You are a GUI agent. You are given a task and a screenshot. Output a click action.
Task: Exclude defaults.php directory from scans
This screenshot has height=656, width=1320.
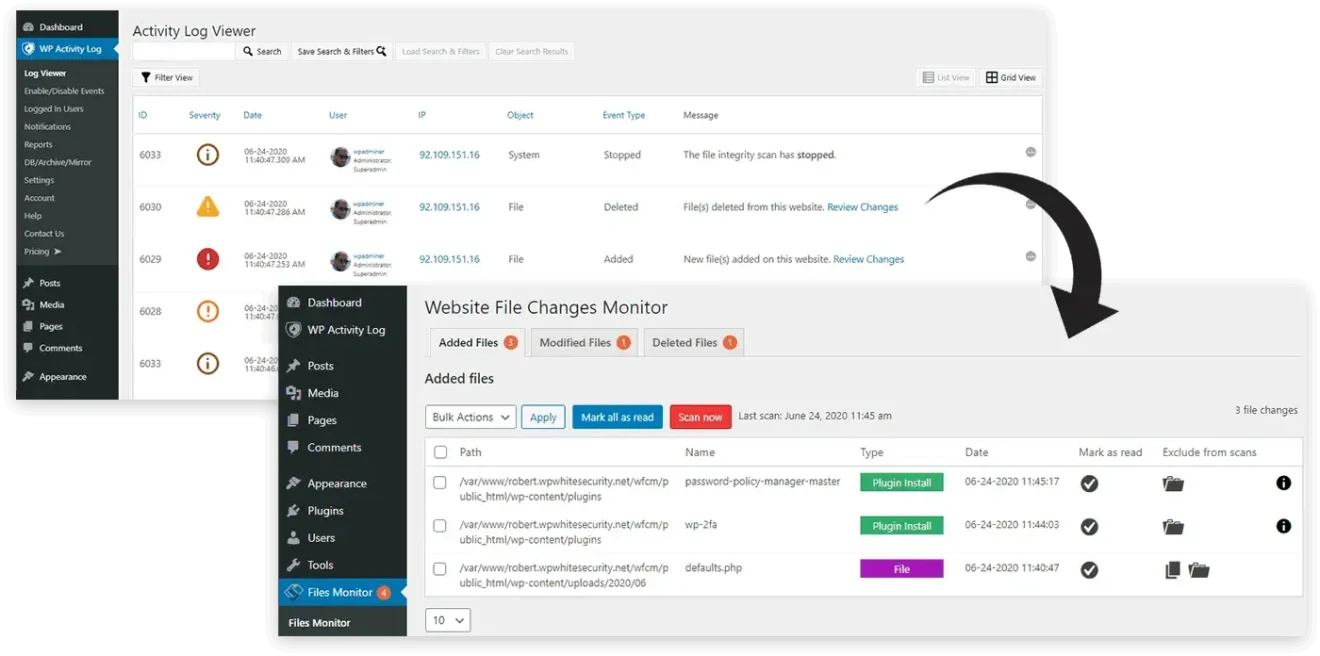tap(1199, 570)
